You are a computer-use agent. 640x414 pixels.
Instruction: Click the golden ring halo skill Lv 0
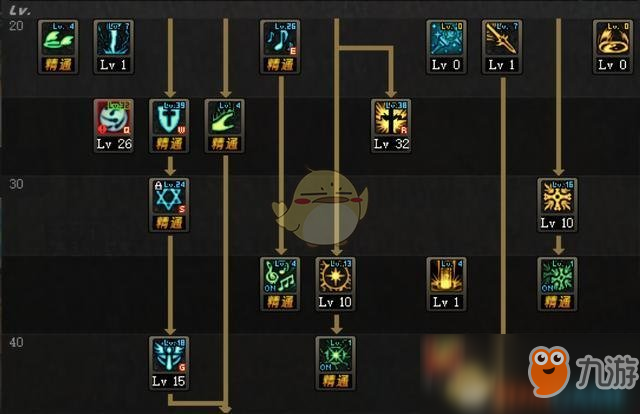click(613, 47)
